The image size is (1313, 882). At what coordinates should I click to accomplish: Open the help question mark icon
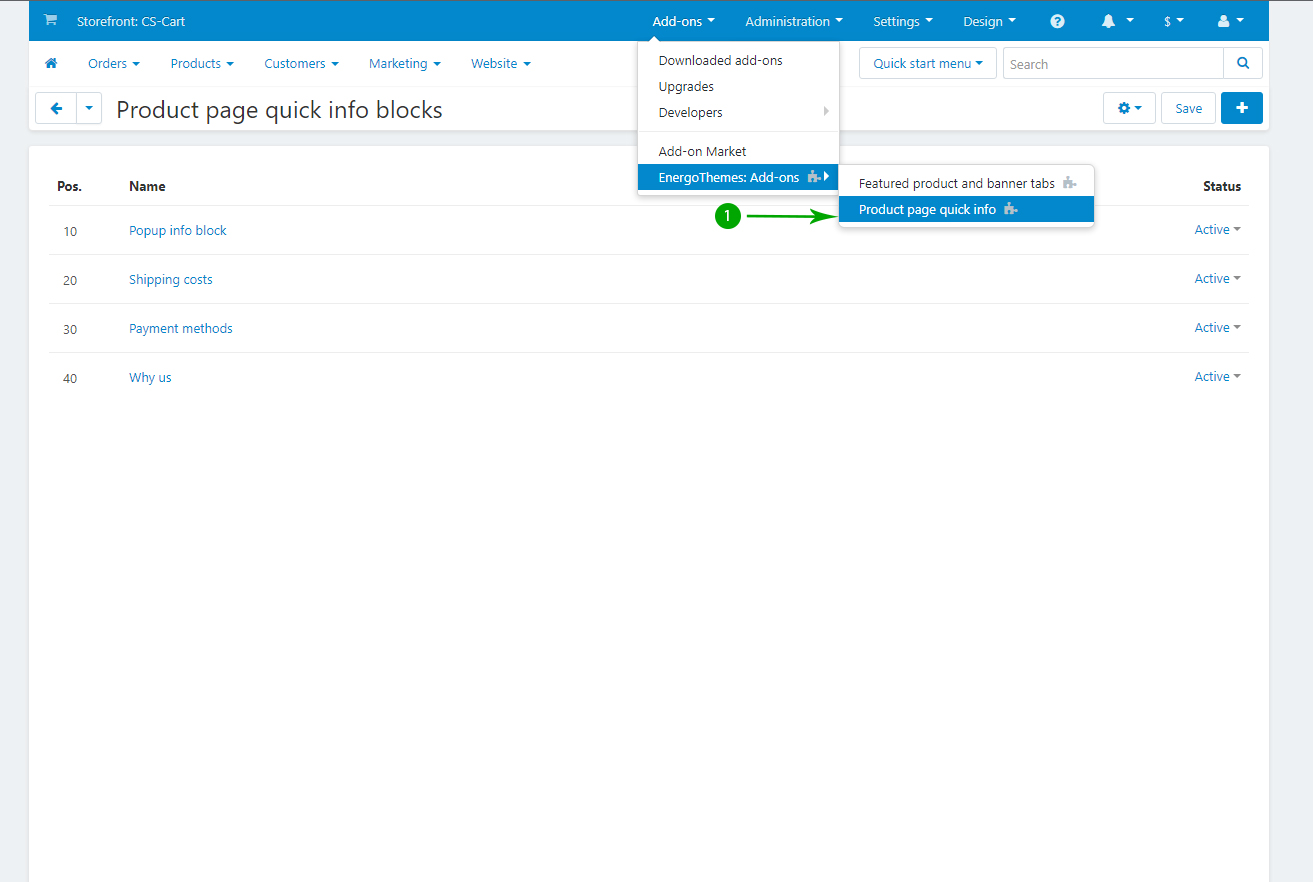1057,21
